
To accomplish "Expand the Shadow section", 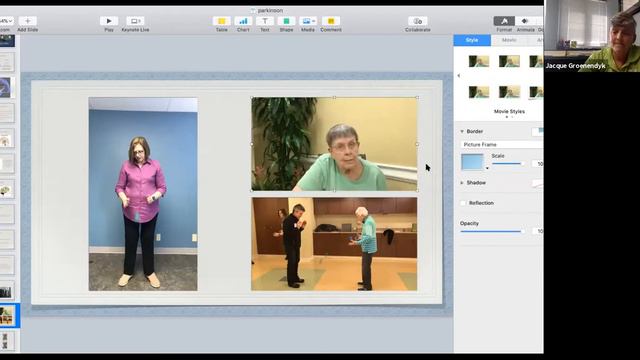I will click(x=462, y=183).
